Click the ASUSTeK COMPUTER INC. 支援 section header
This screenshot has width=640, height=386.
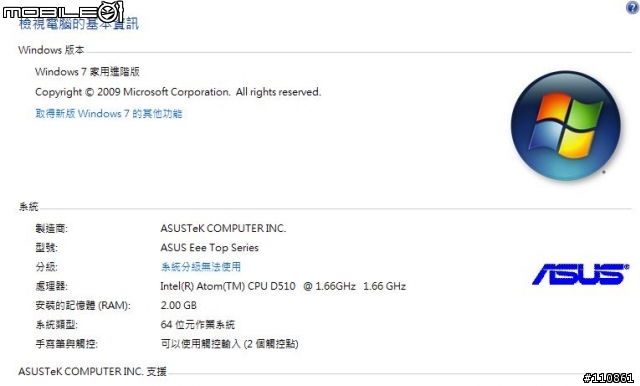92,371
